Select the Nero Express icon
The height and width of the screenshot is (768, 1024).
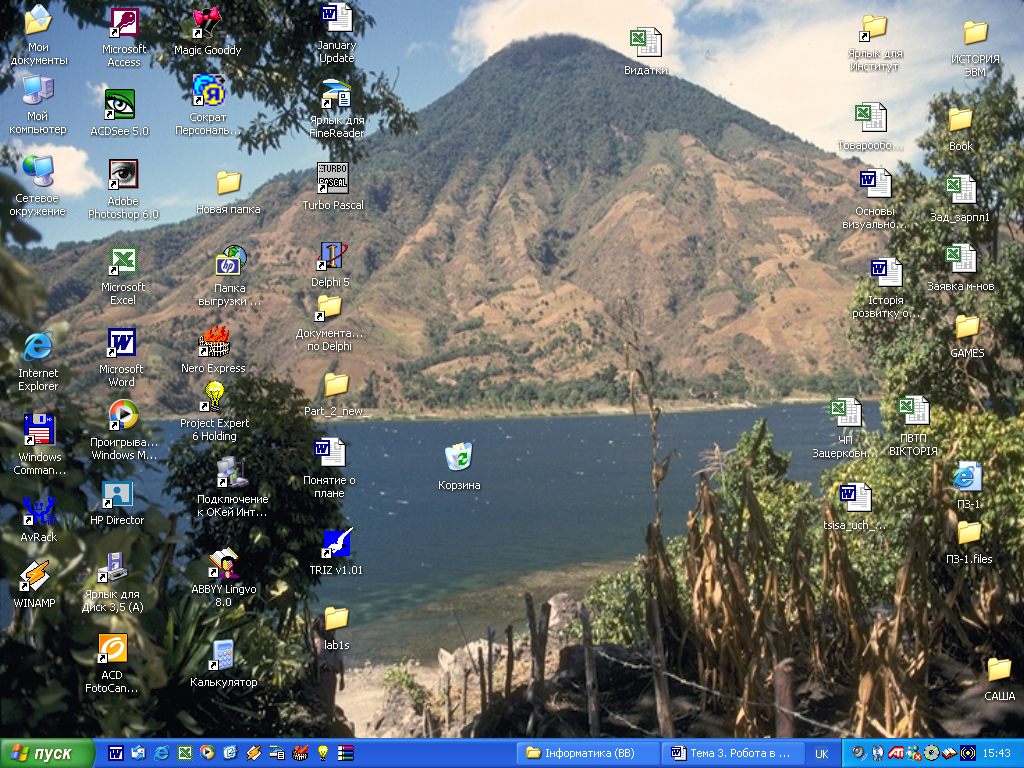click(214, 342)
